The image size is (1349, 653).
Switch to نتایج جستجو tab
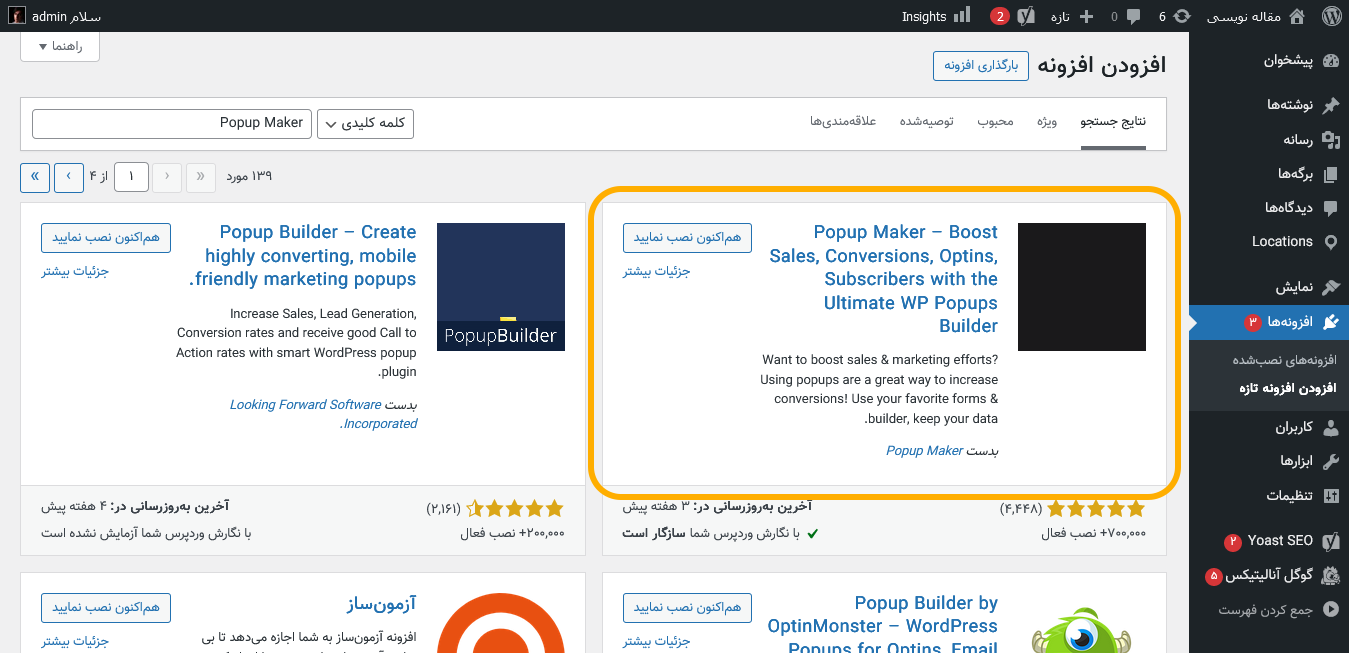pos(1113,121)
